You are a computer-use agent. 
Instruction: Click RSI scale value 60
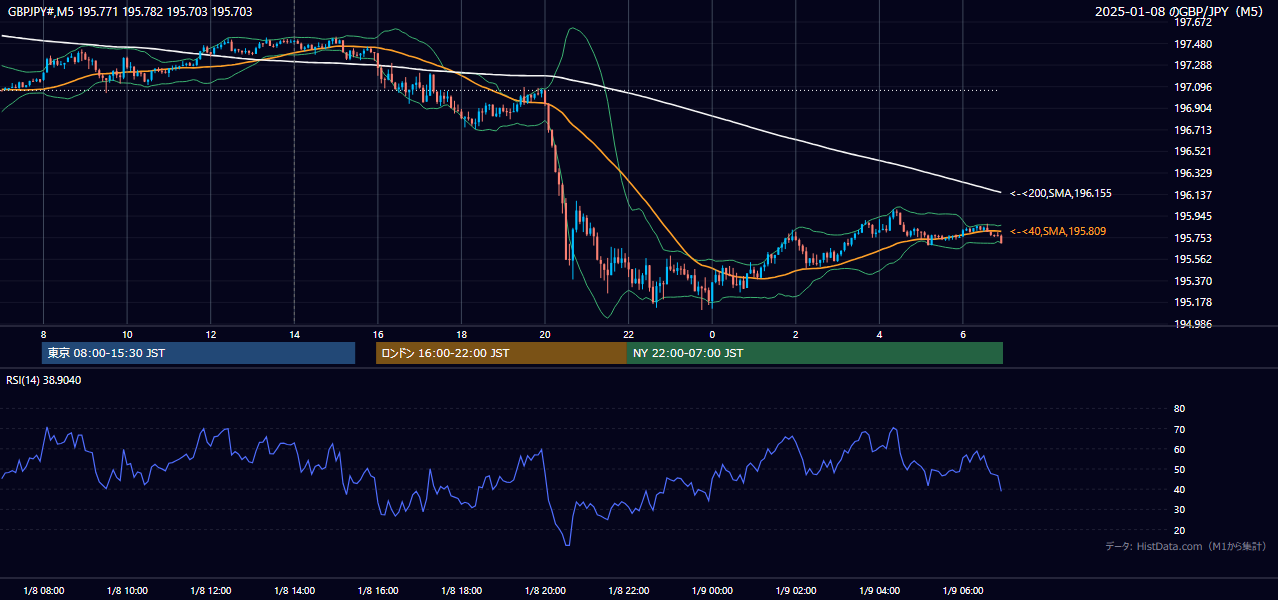pyautogui.click(x=1179, y=449)
